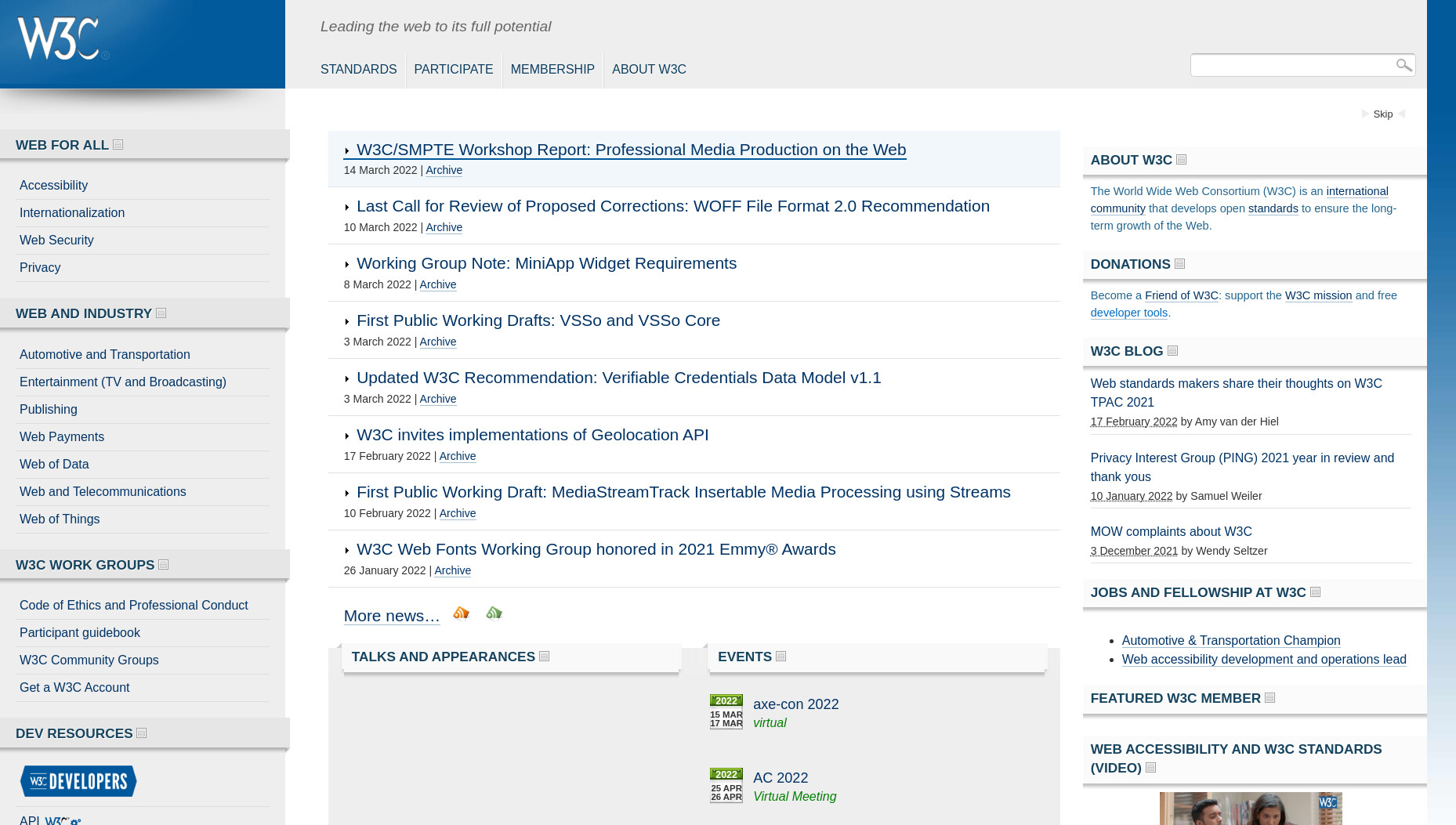Open MediaStreamTrack Insertable Media news
The height and width of the screenshot is (825, 1456).
[x=683, y=492]
